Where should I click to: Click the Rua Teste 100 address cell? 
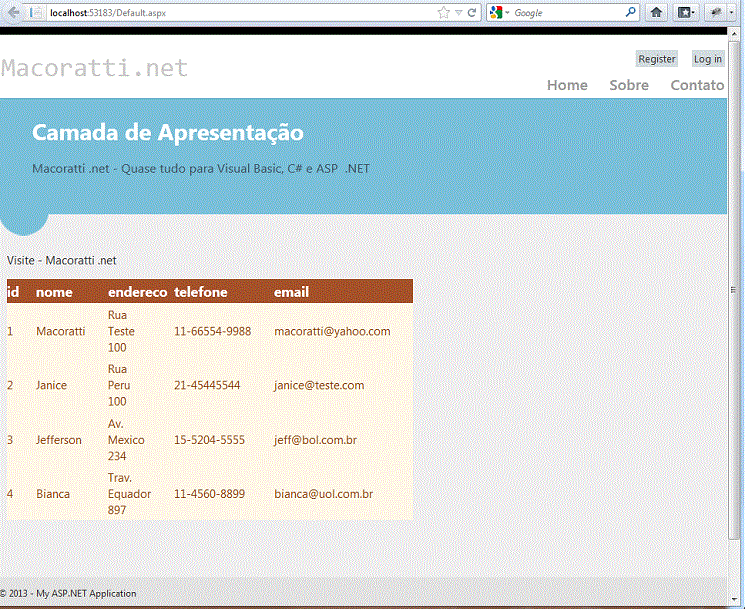tap(121, 331)
